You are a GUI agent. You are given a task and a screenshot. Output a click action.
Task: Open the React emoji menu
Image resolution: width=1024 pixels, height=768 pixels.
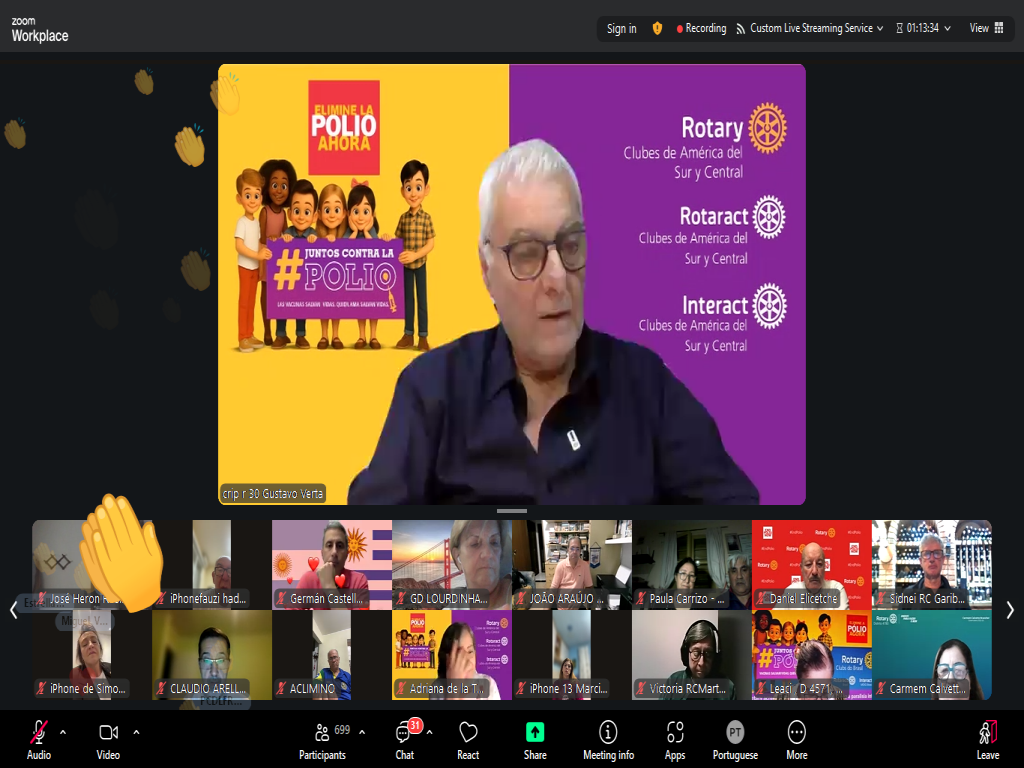[468, 733]
